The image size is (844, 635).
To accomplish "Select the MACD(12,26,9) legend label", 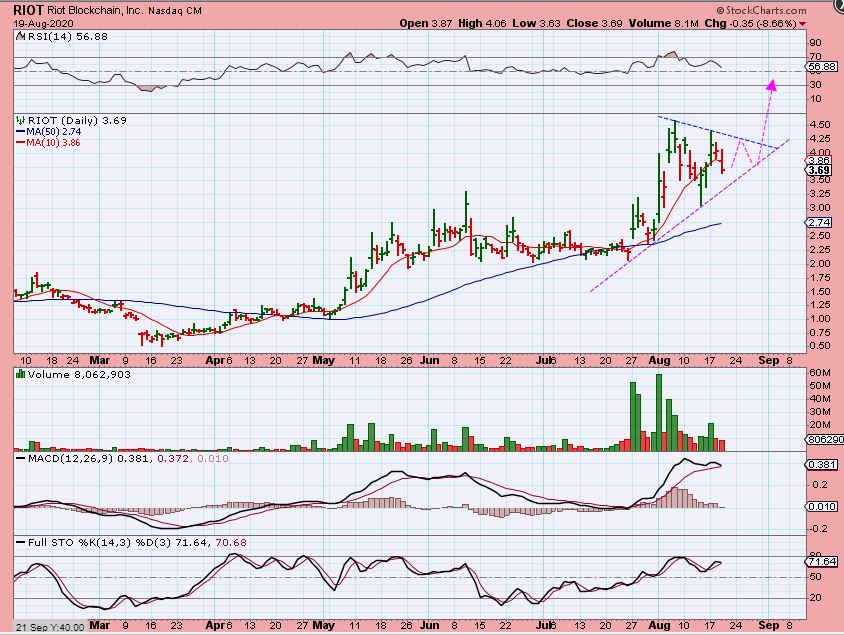I will (x=71, y=458).
